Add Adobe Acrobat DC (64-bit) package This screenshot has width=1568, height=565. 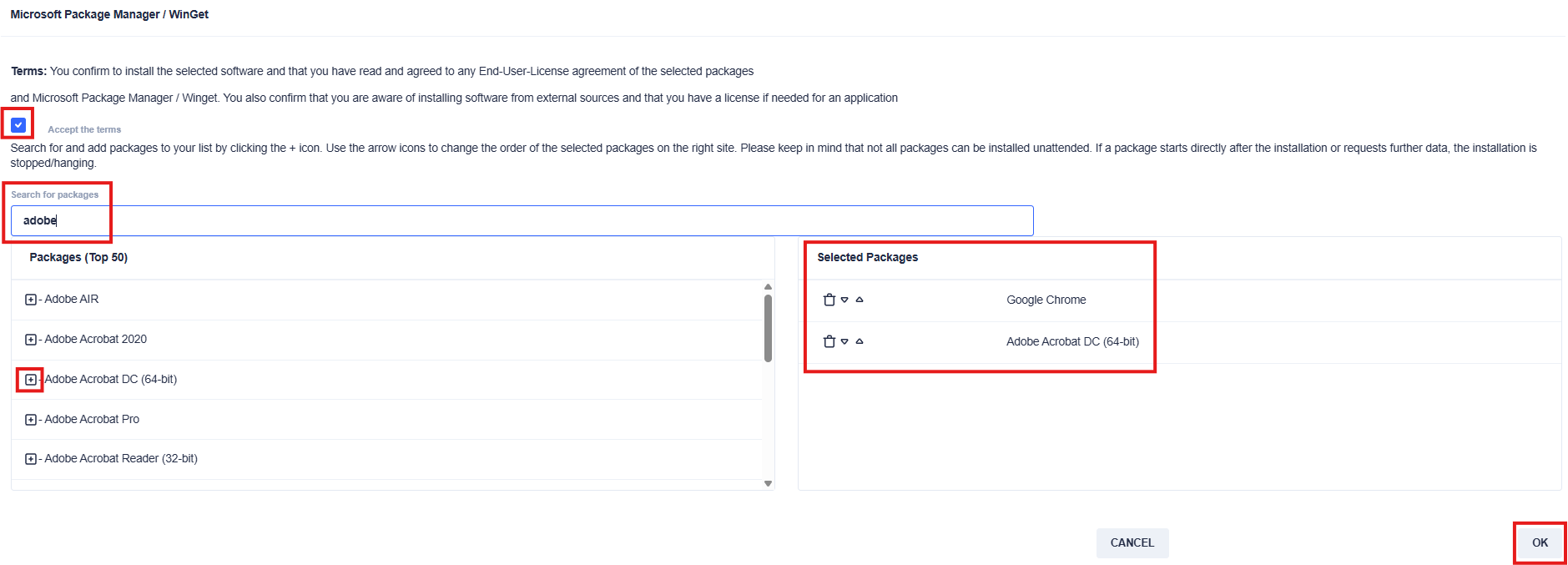(x=31, y=380)
